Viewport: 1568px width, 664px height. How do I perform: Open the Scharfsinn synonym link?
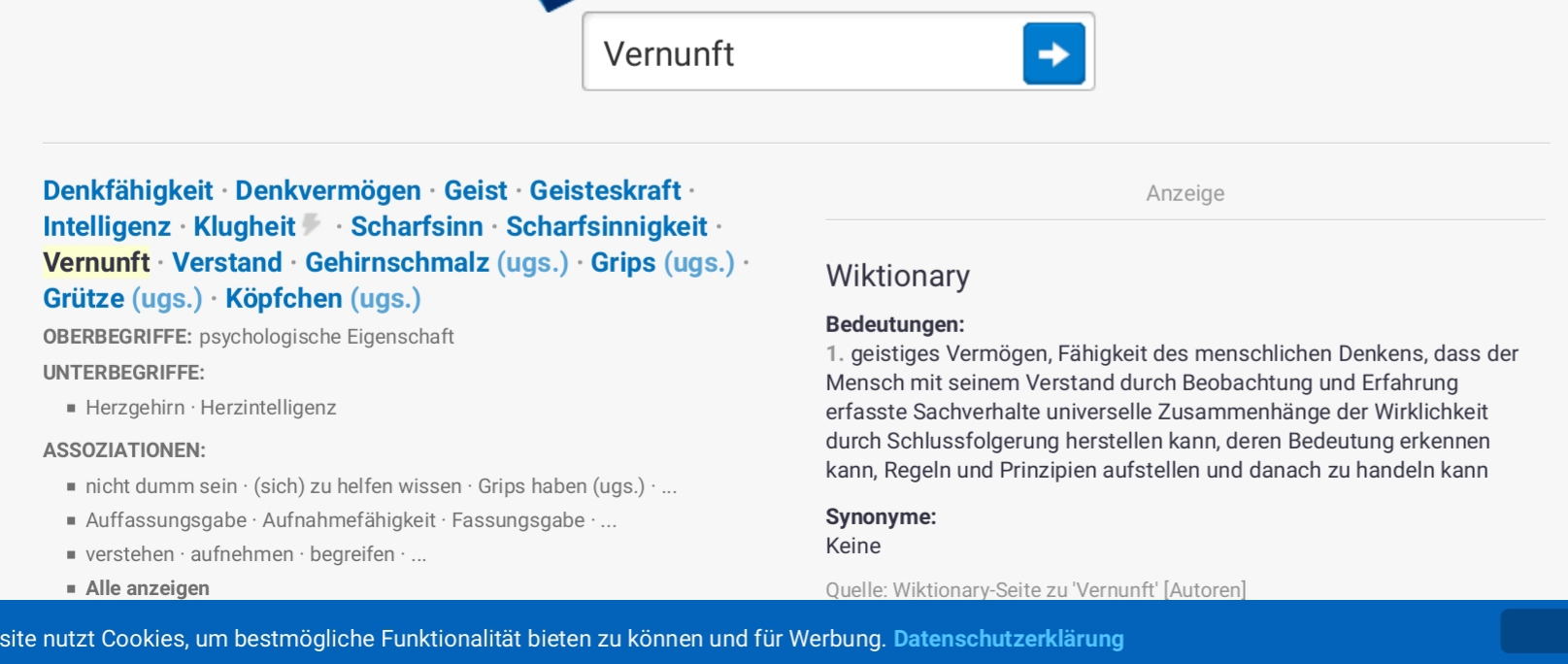[x=417, y=226]
